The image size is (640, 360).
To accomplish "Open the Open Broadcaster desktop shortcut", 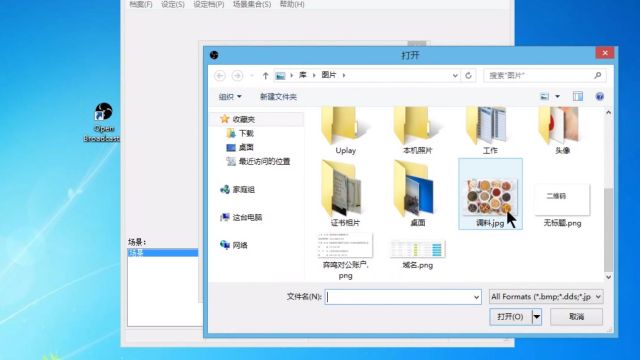I will click(103, 122).
